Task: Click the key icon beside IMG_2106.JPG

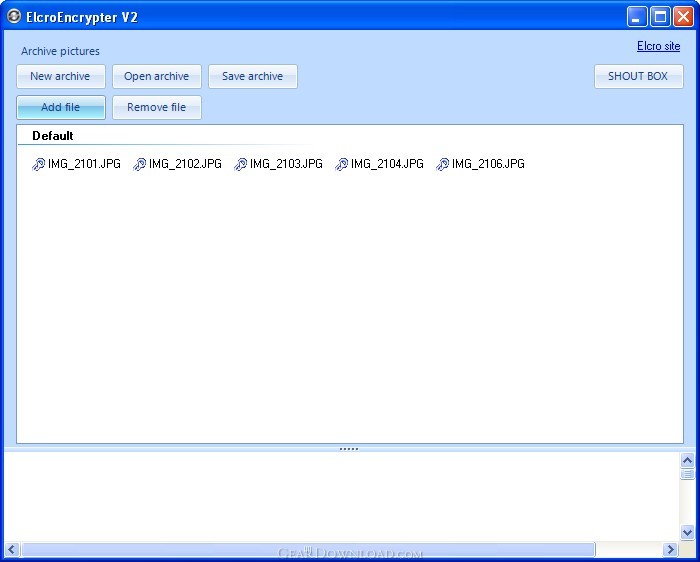Action: (x=442, y=164)
